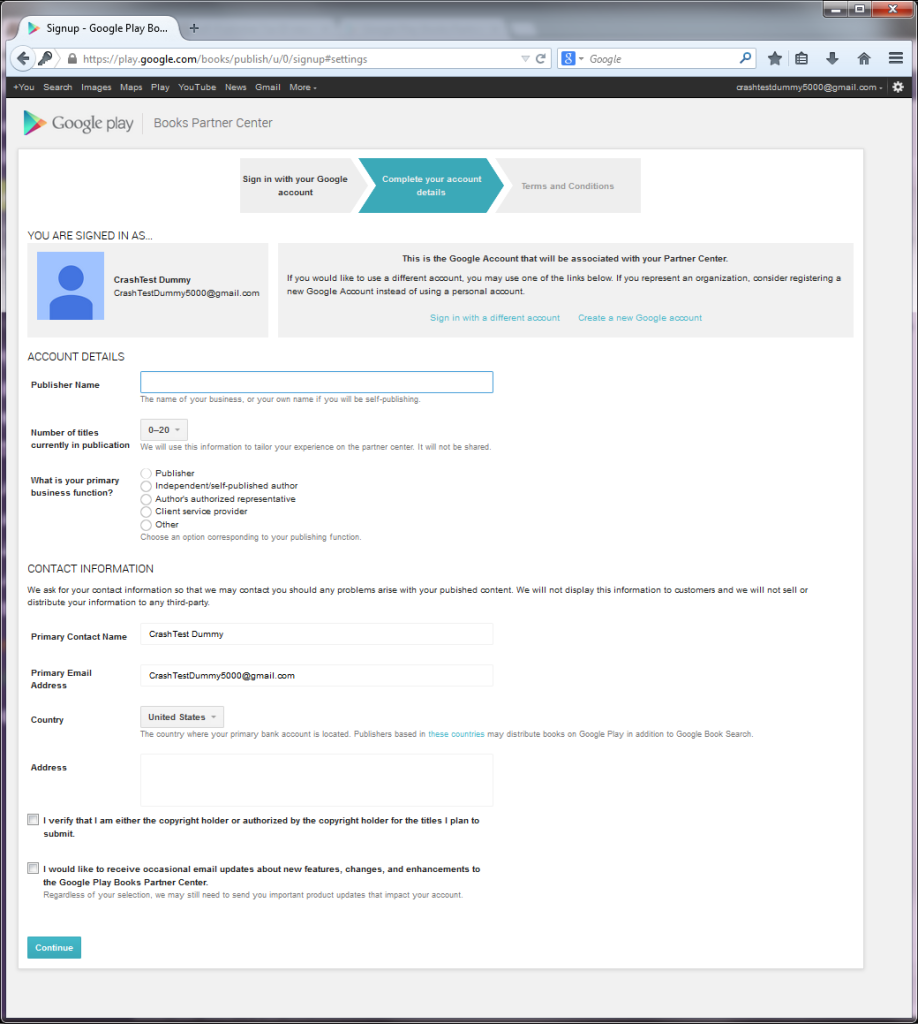Click the Books Partner Center heading

(x=213, y=123)
